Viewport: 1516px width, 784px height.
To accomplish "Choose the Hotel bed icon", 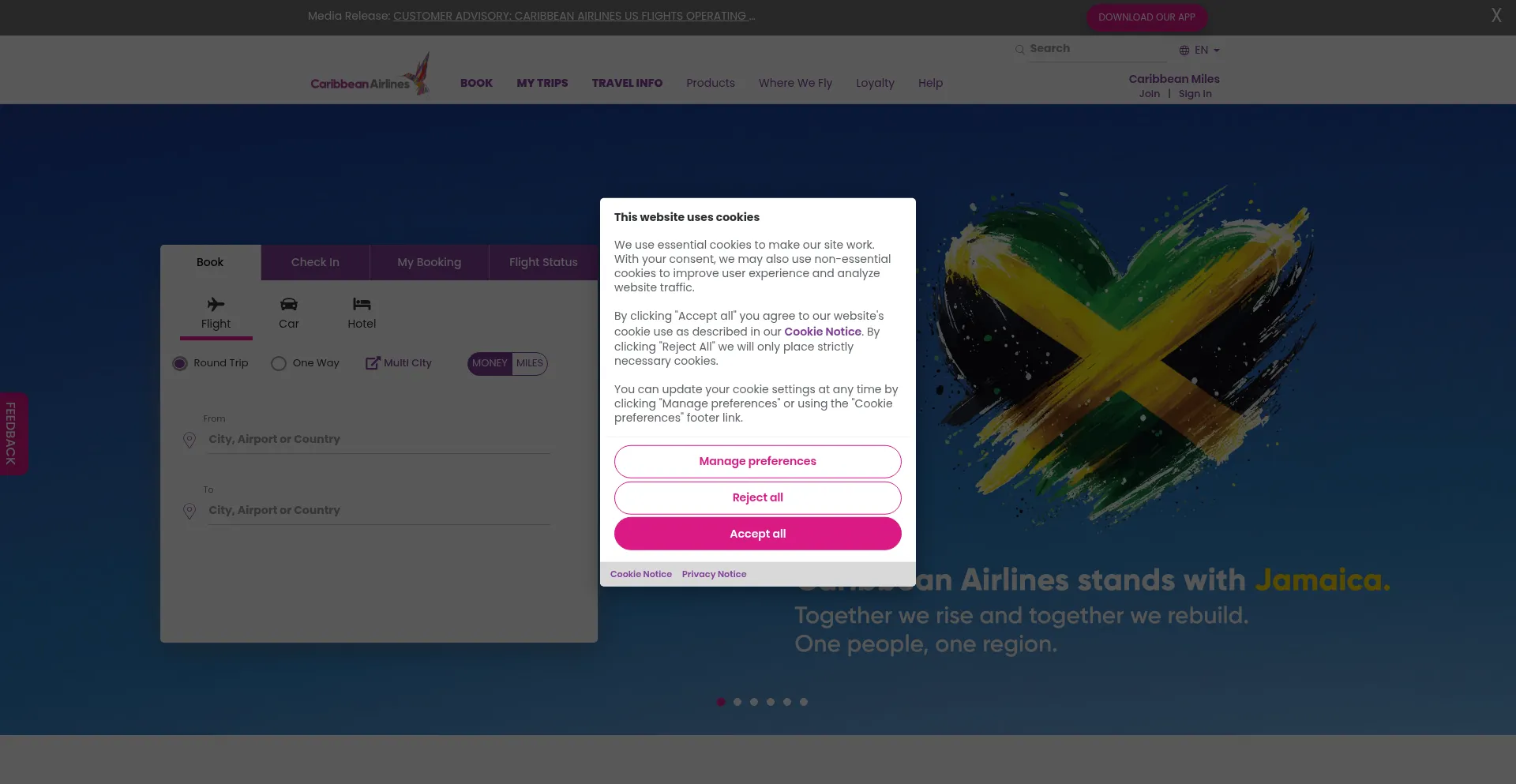I will click(362, 304).
